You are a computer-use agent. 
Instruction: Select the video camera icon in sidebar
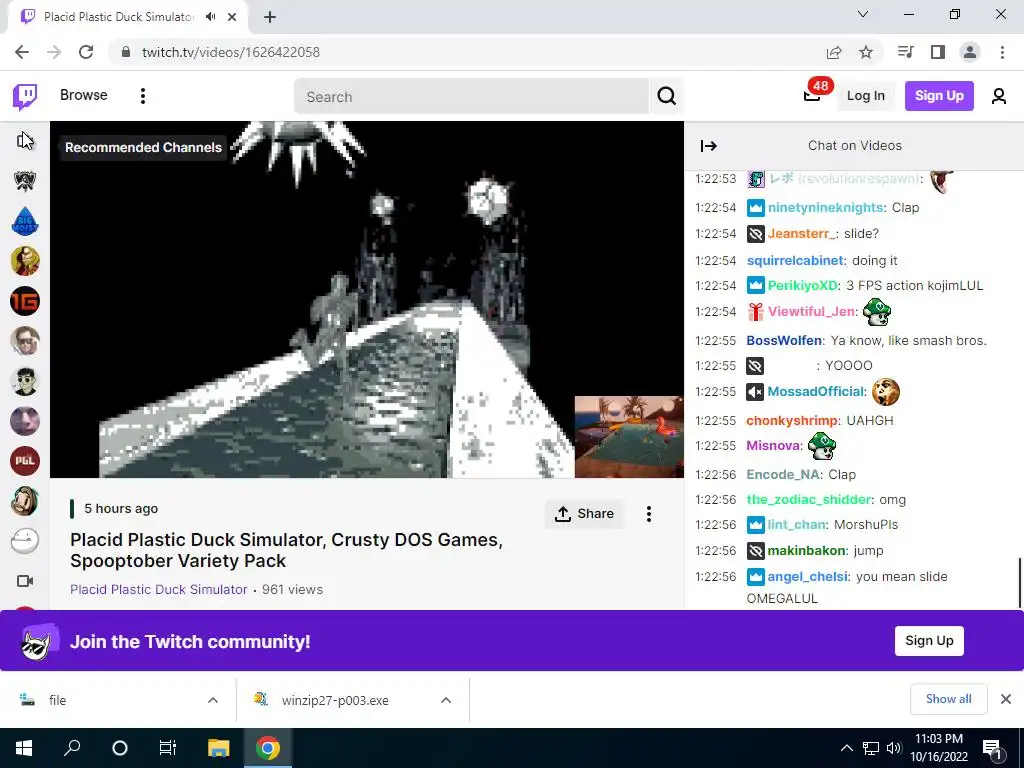pyautogui.click(x=25, y=581)
